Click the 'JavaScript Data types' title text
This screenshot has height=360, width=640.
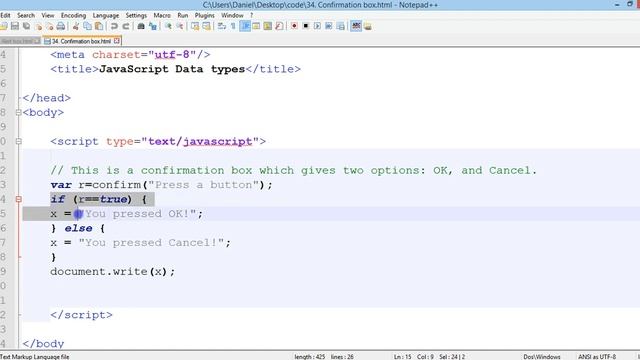(x=172, y=69)
